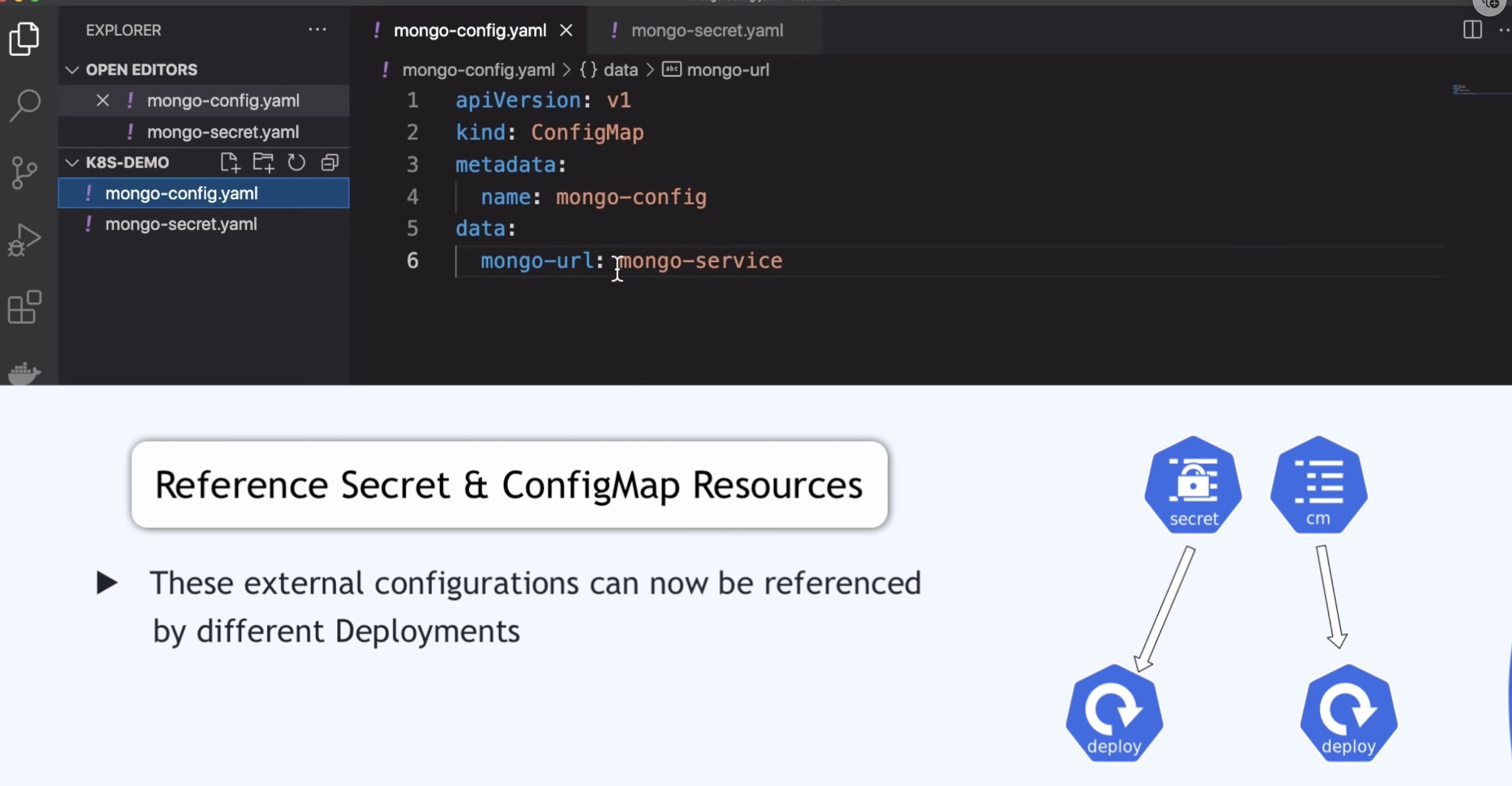Split the editor to the right
The image size is (1512, 786).
tap(1472, 30)
